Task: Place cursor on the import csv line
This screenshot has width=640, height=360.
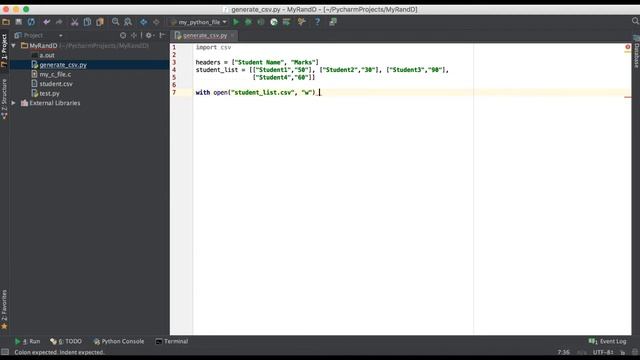Action: point(213,47)
